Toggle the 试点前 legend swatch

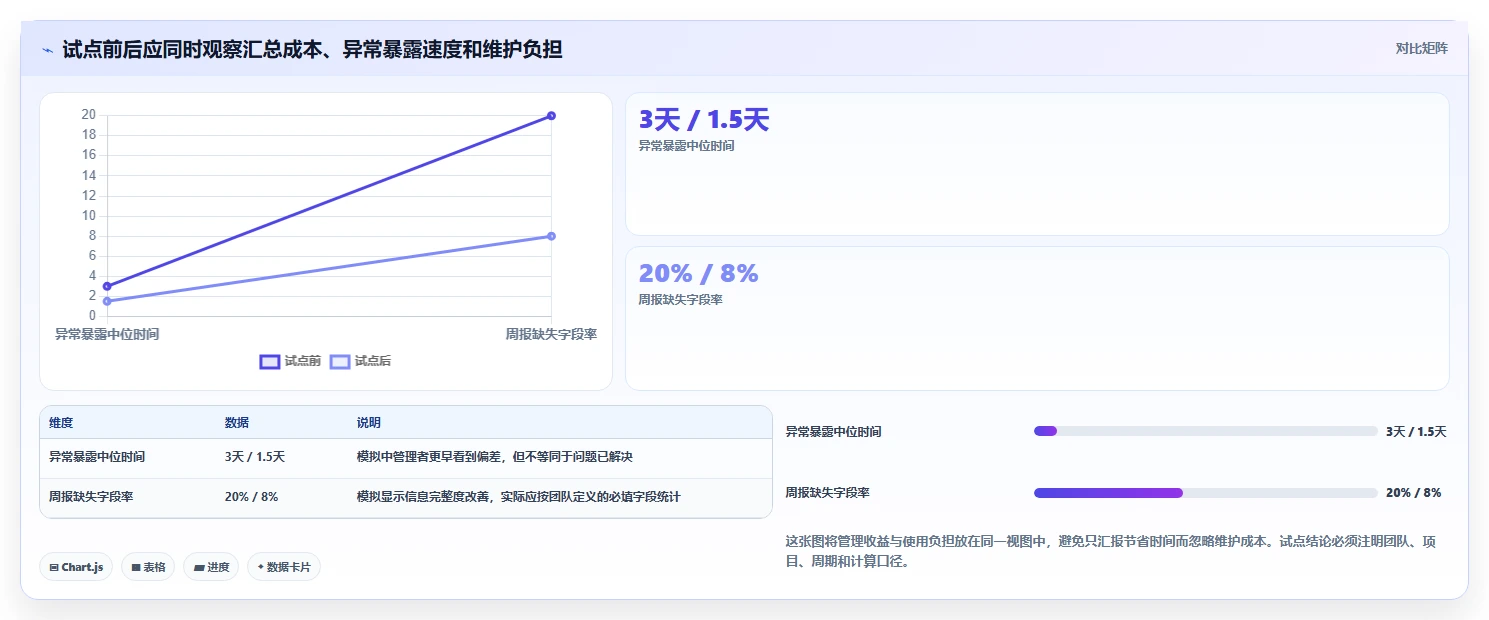(270, 362)
